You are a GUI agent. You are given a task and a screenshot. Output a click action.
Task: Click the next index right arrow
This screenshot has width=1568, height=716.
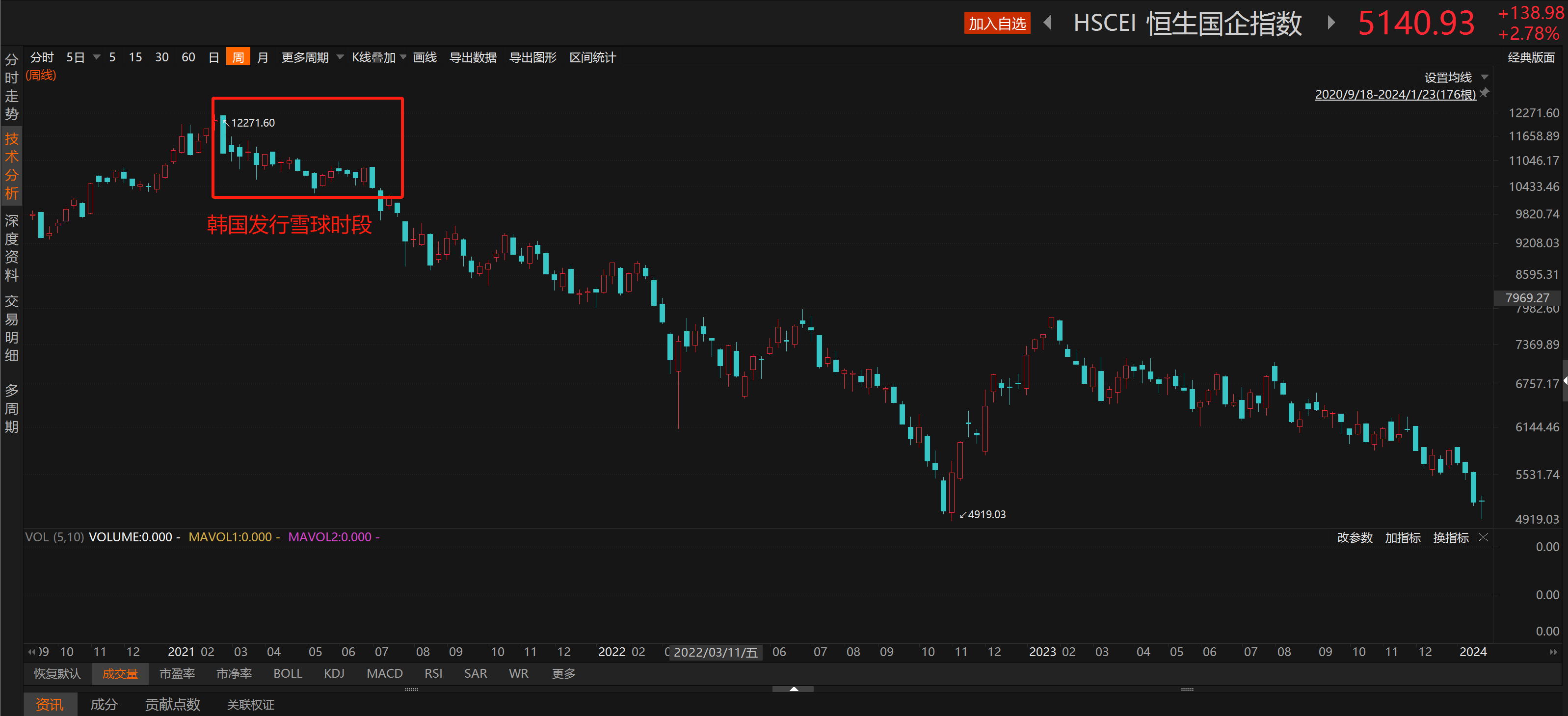pos(1331,23)
